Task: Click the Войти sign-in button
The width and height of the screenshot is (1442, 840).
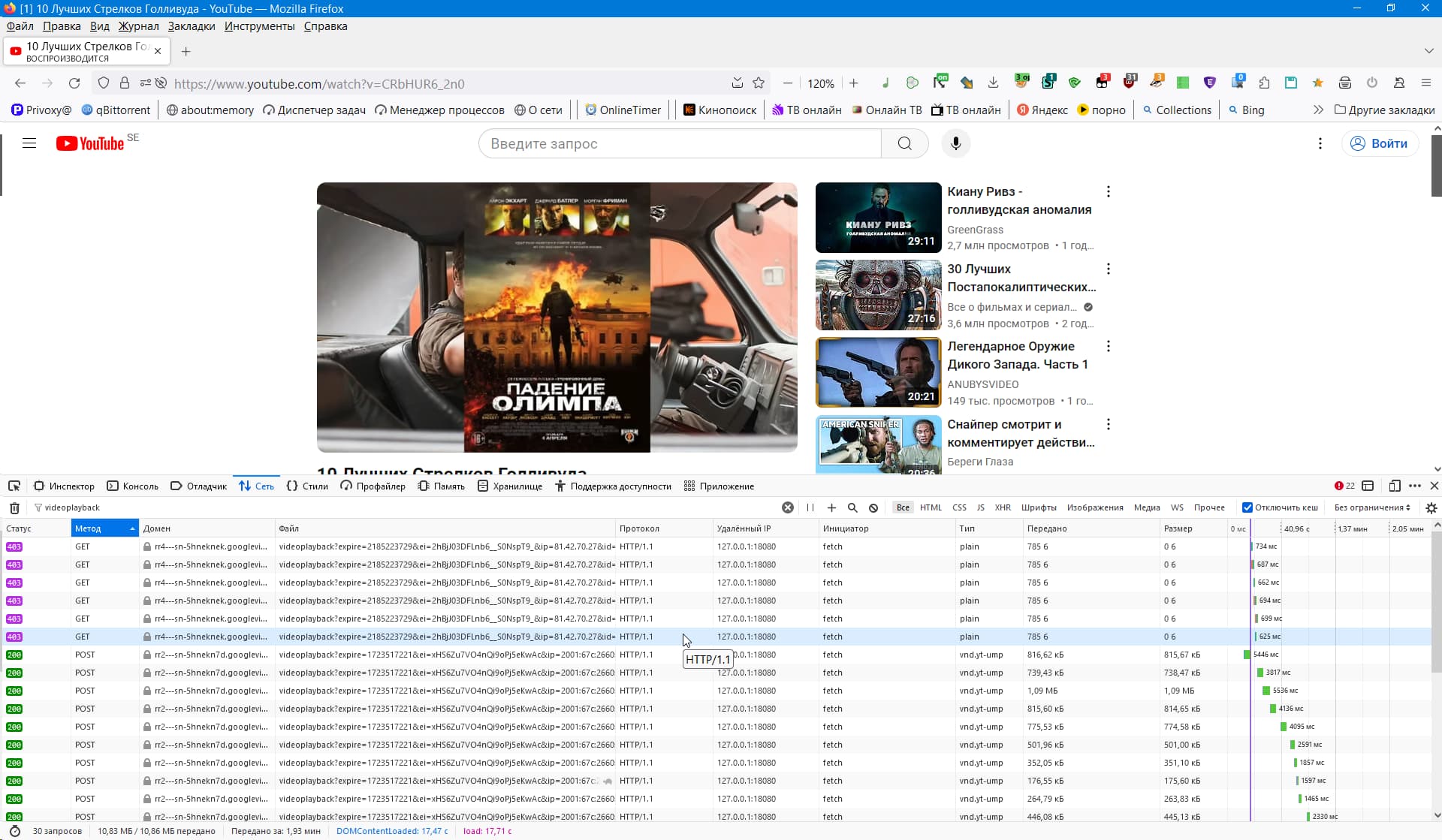Action: [1380, 143]
